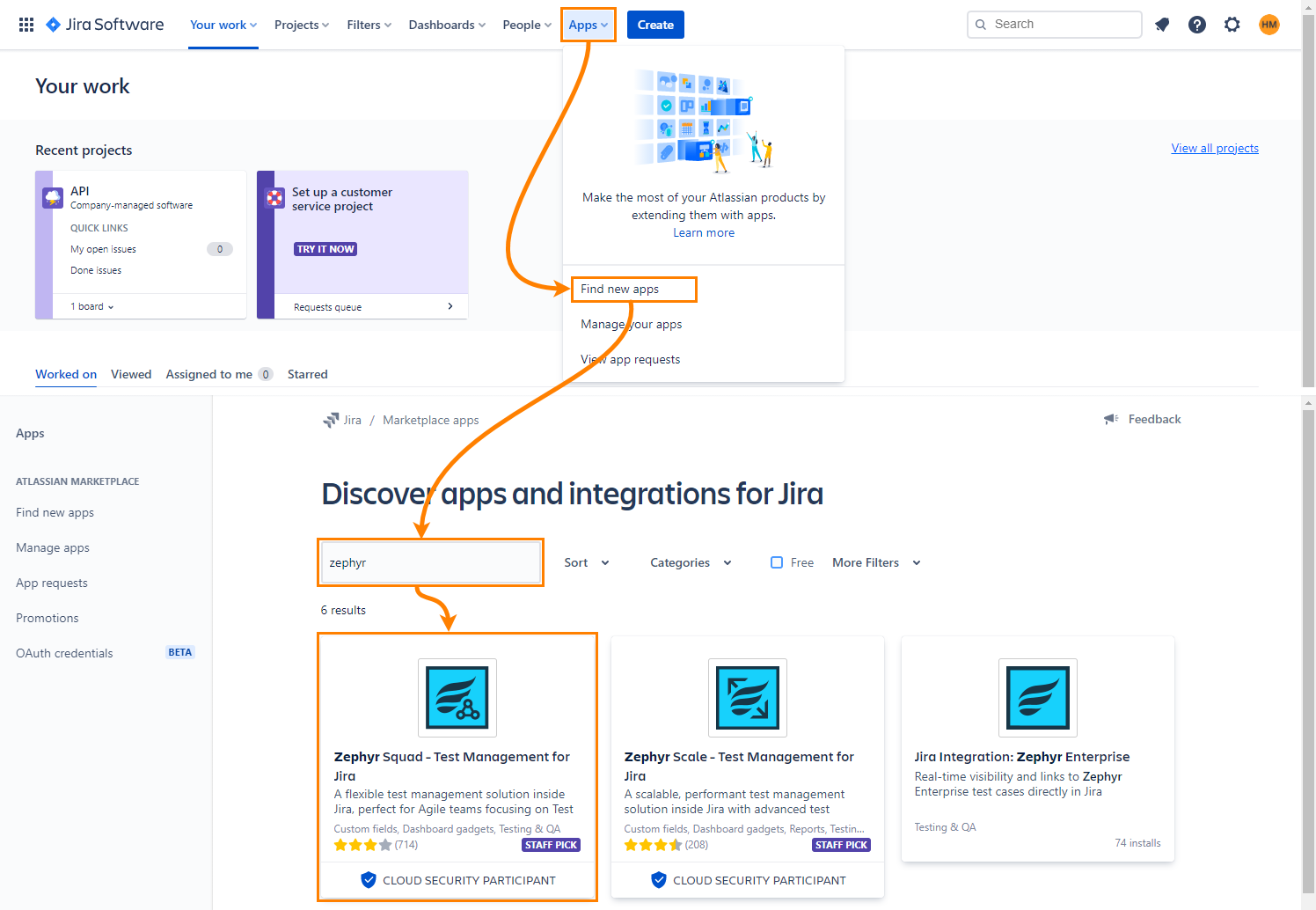Switch to the Starred tab
This screenshot has height=910, width=1316.
[307, 374]
